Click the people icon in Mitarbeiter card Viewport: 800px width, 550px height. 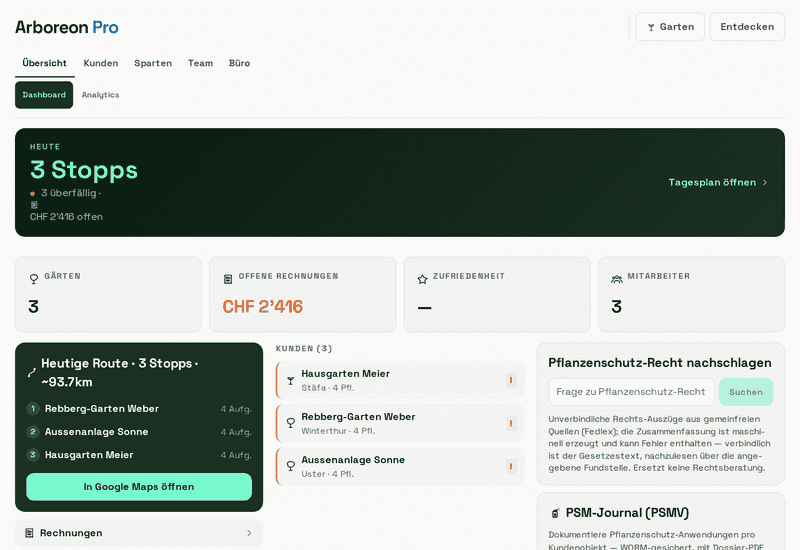[617, 279]
